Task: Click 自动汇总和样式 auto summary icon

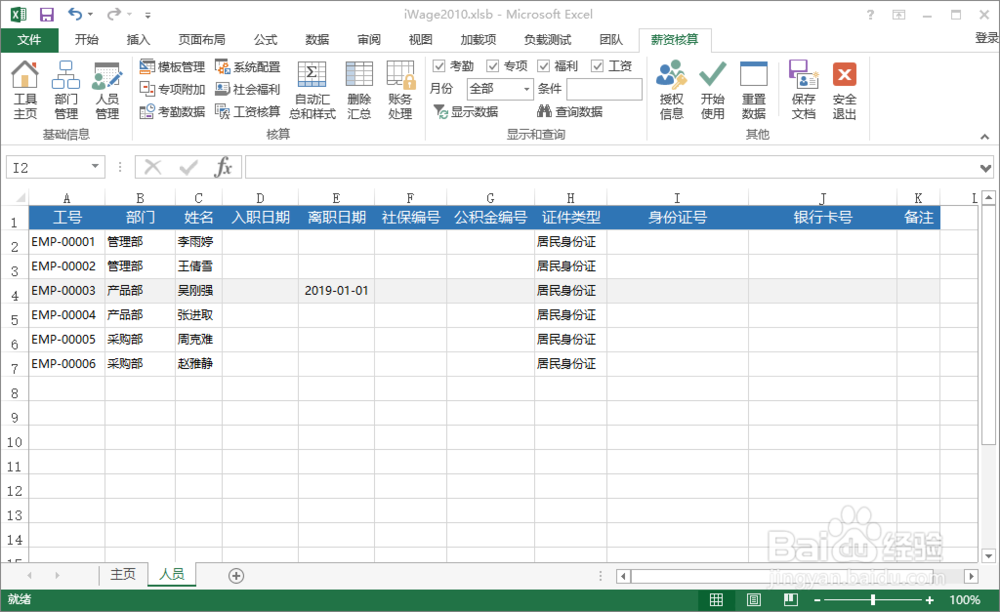Action: pos(312,89)
